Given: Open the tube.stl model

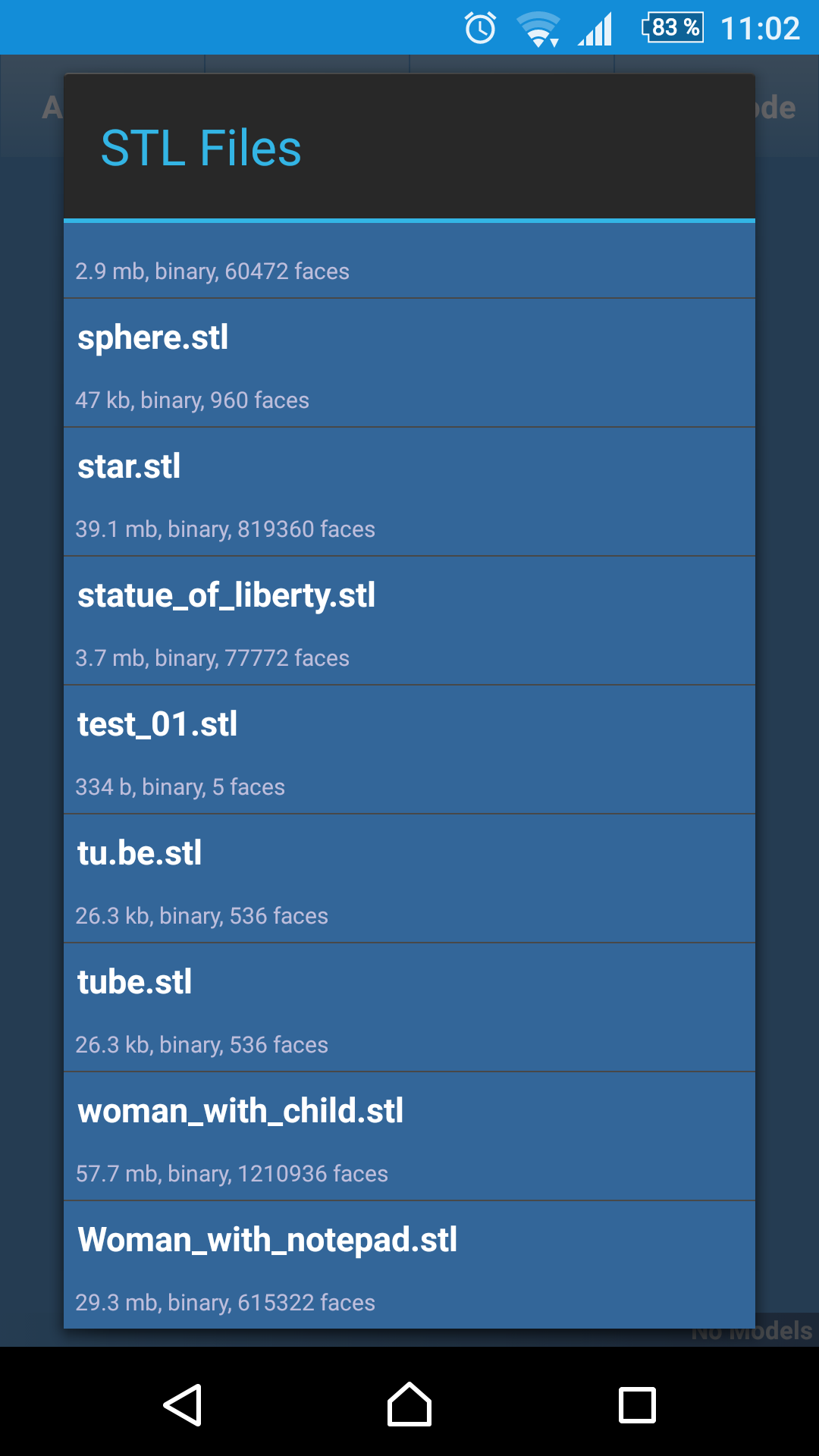Looking at the screenshot, I should coord(409,1007).
